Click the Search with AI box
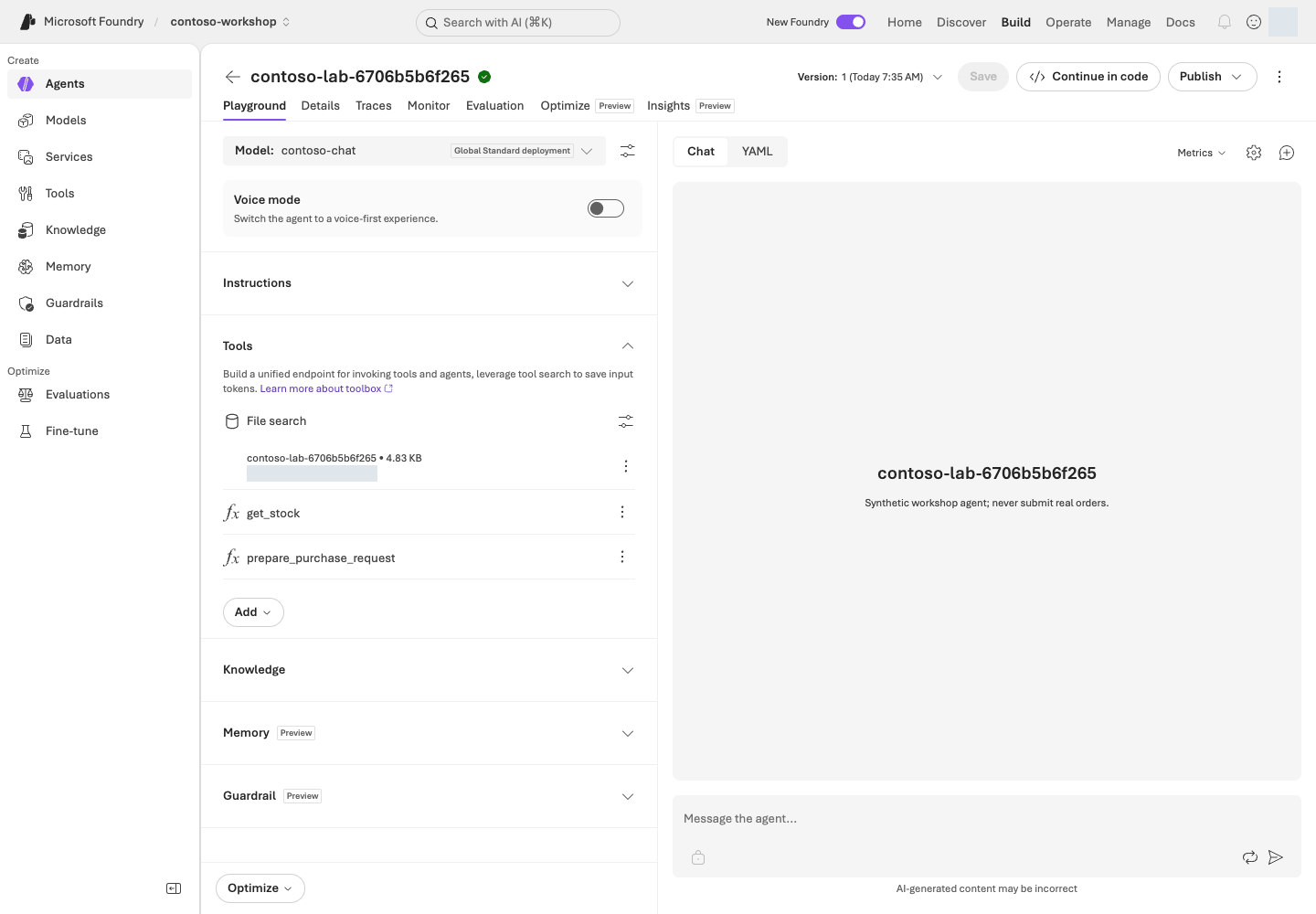1316x914 pixels. click(x=518, y=23)
